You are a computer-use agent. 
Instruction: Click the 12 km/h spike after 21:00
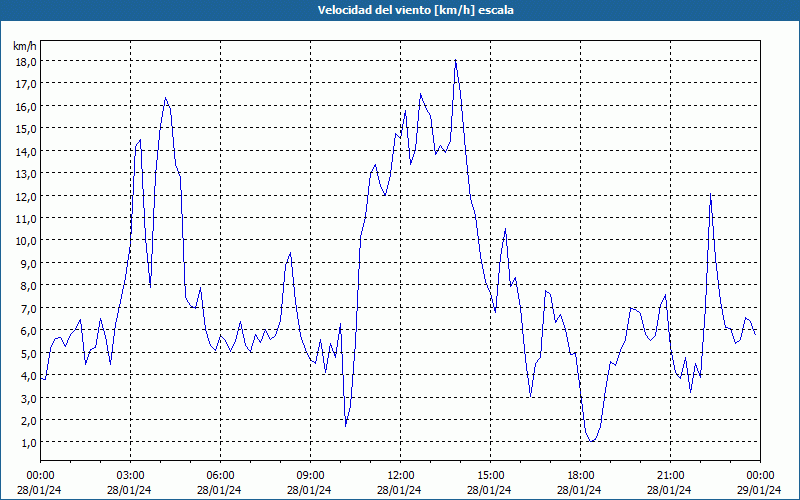pos(710,194)
